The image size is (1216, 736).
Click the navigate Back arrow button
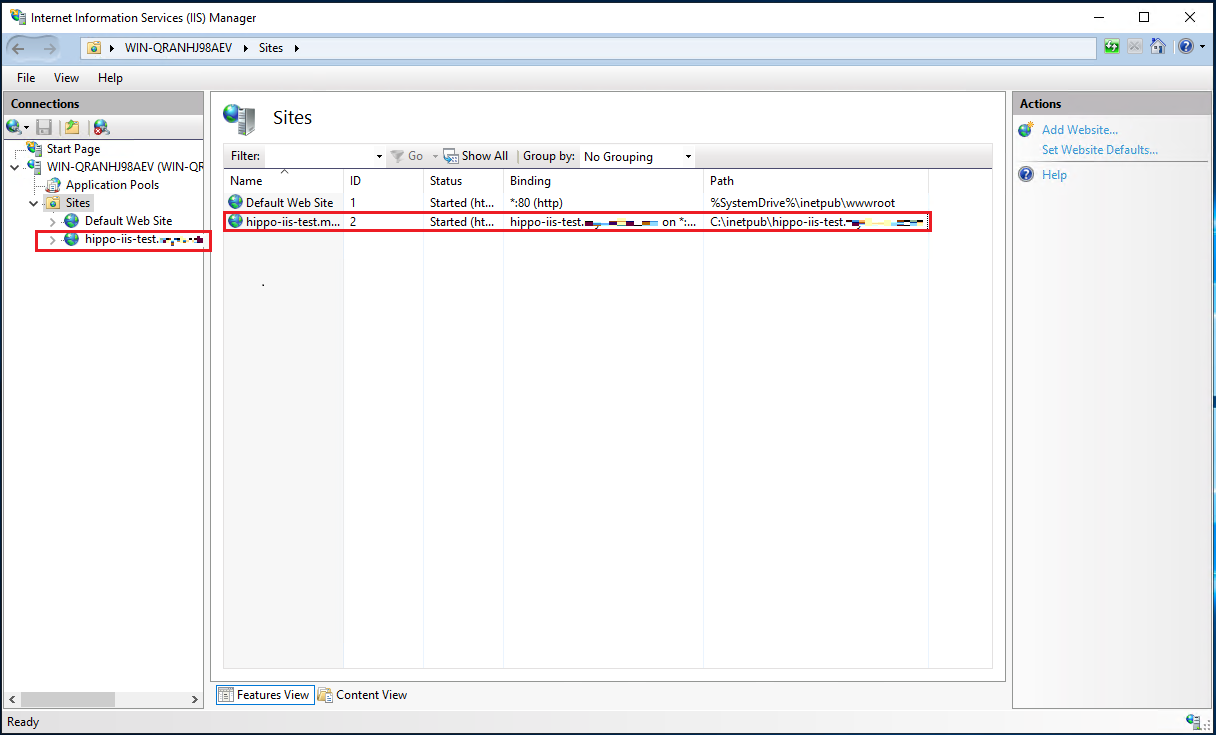19,47
